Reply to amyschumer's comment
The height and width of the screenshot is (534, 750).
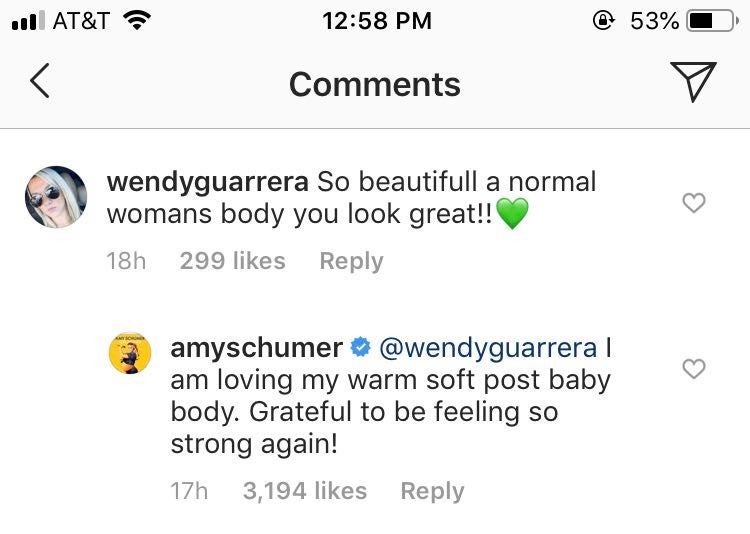point(432,491)
